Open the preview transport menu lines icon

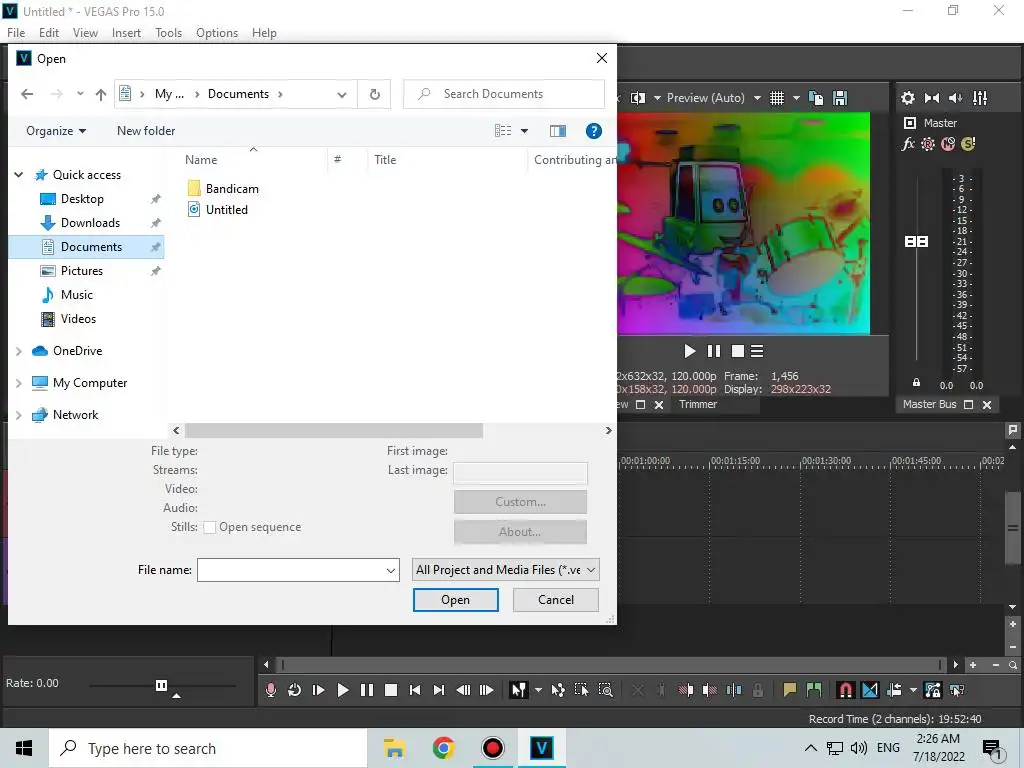(757, 351)
